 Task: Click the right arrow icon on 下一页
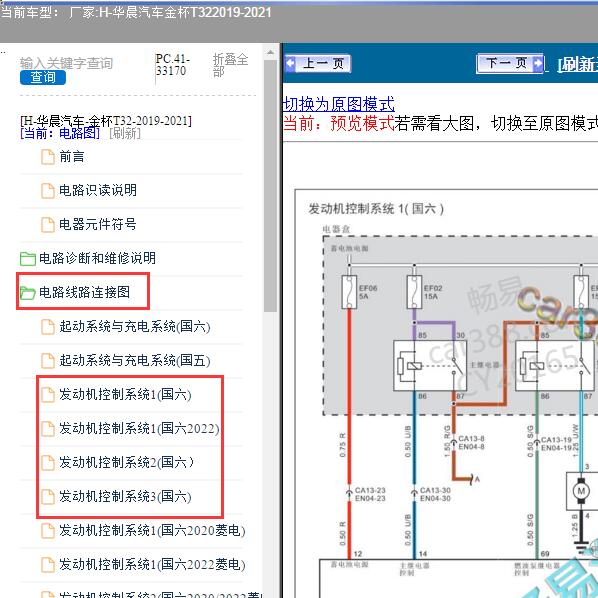537,63
